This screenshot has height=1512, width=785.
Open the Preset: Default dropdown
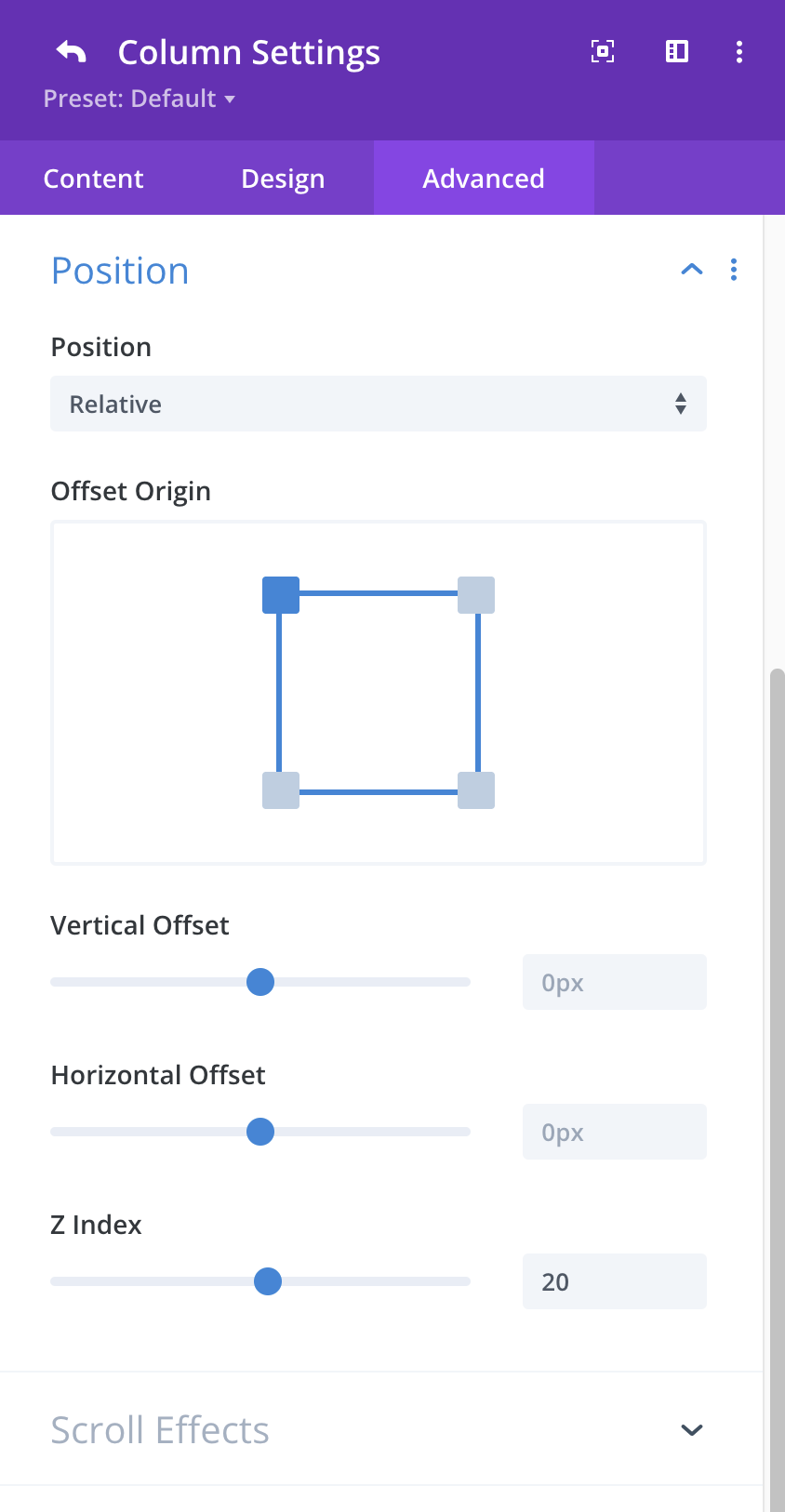click(140, 99)
